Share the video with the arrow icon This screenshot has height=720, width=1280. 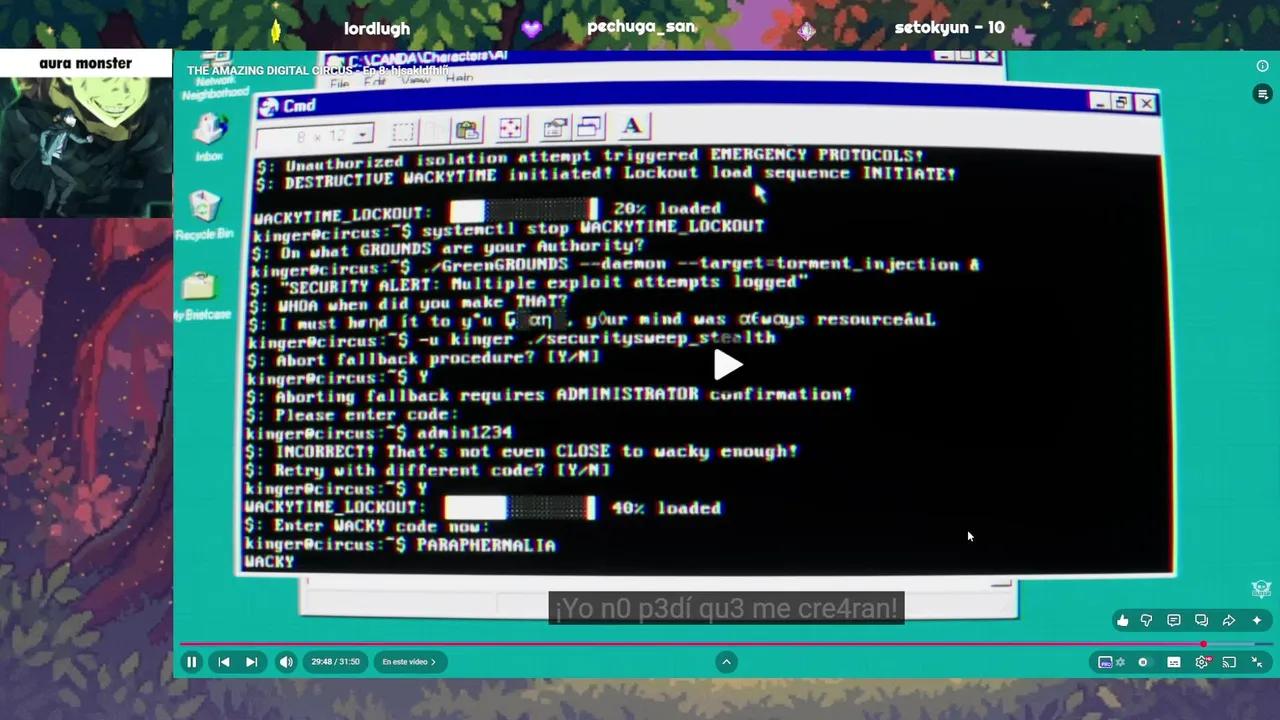[x=1229, y=621]
